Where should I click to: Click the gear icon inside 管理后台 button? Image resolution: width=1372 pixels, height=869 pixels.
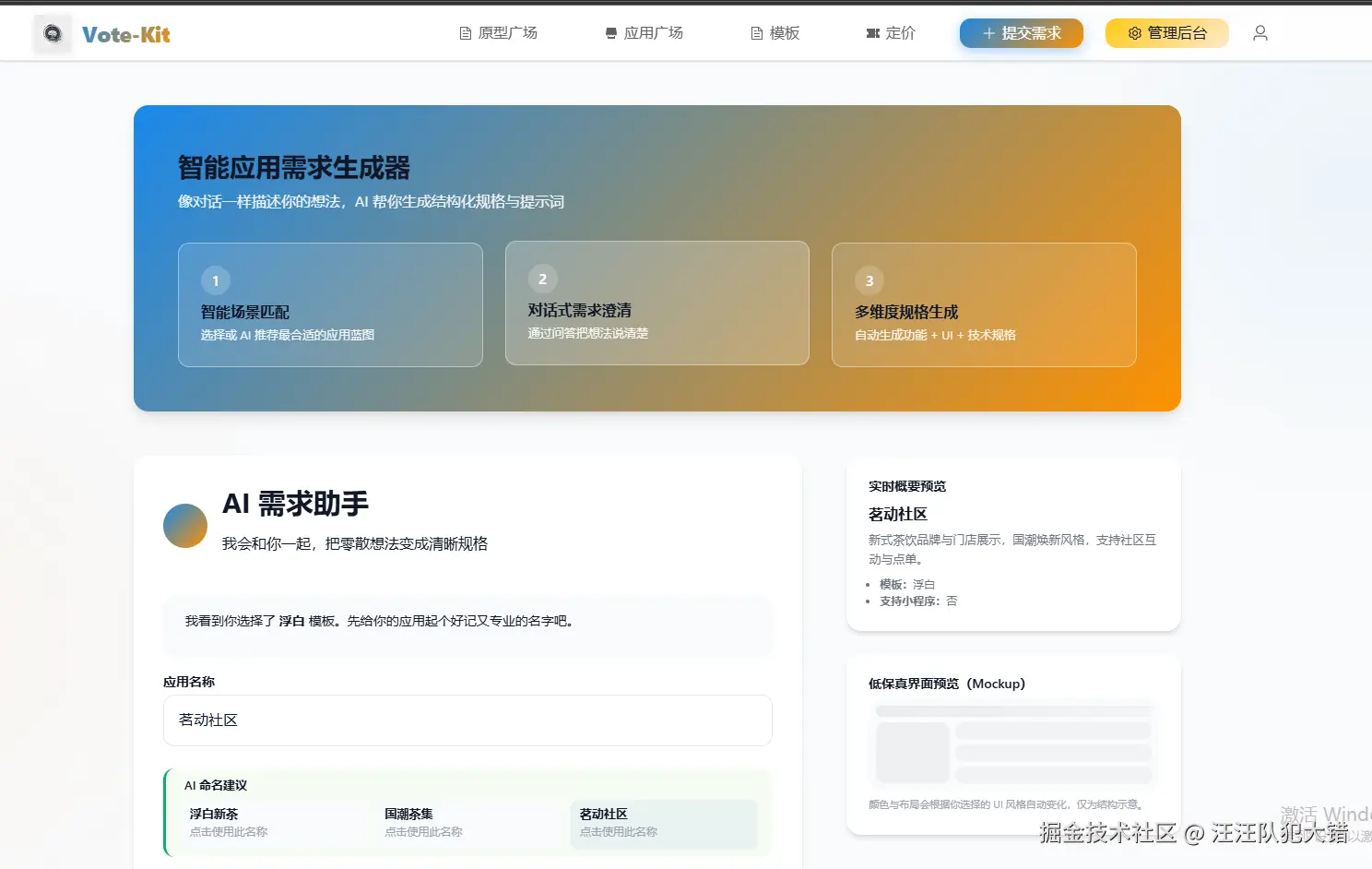tap(1134, 32)
